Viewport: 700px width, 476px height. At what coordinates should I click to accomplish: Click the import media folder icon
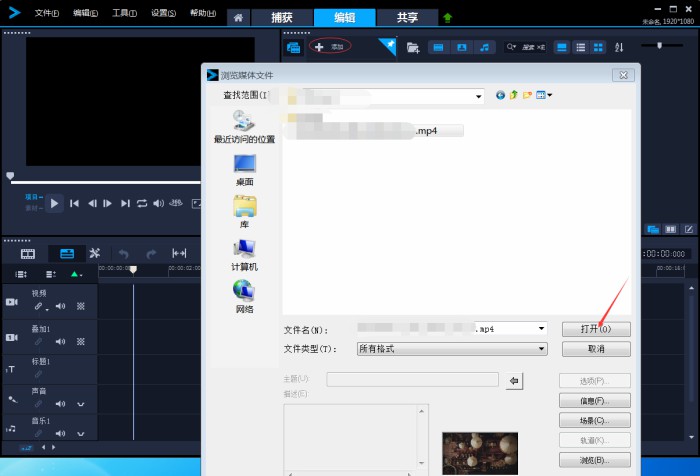point(412,47)
